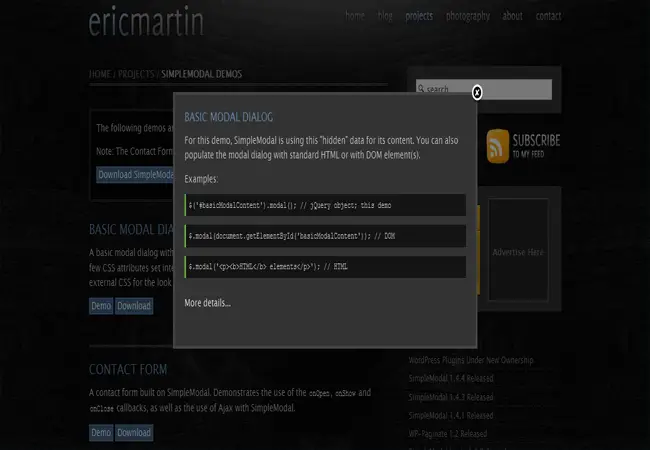Open the projects nav item
Image resolution: width=650 pixels, height=450 pixels.
click(x=419, y=16)
